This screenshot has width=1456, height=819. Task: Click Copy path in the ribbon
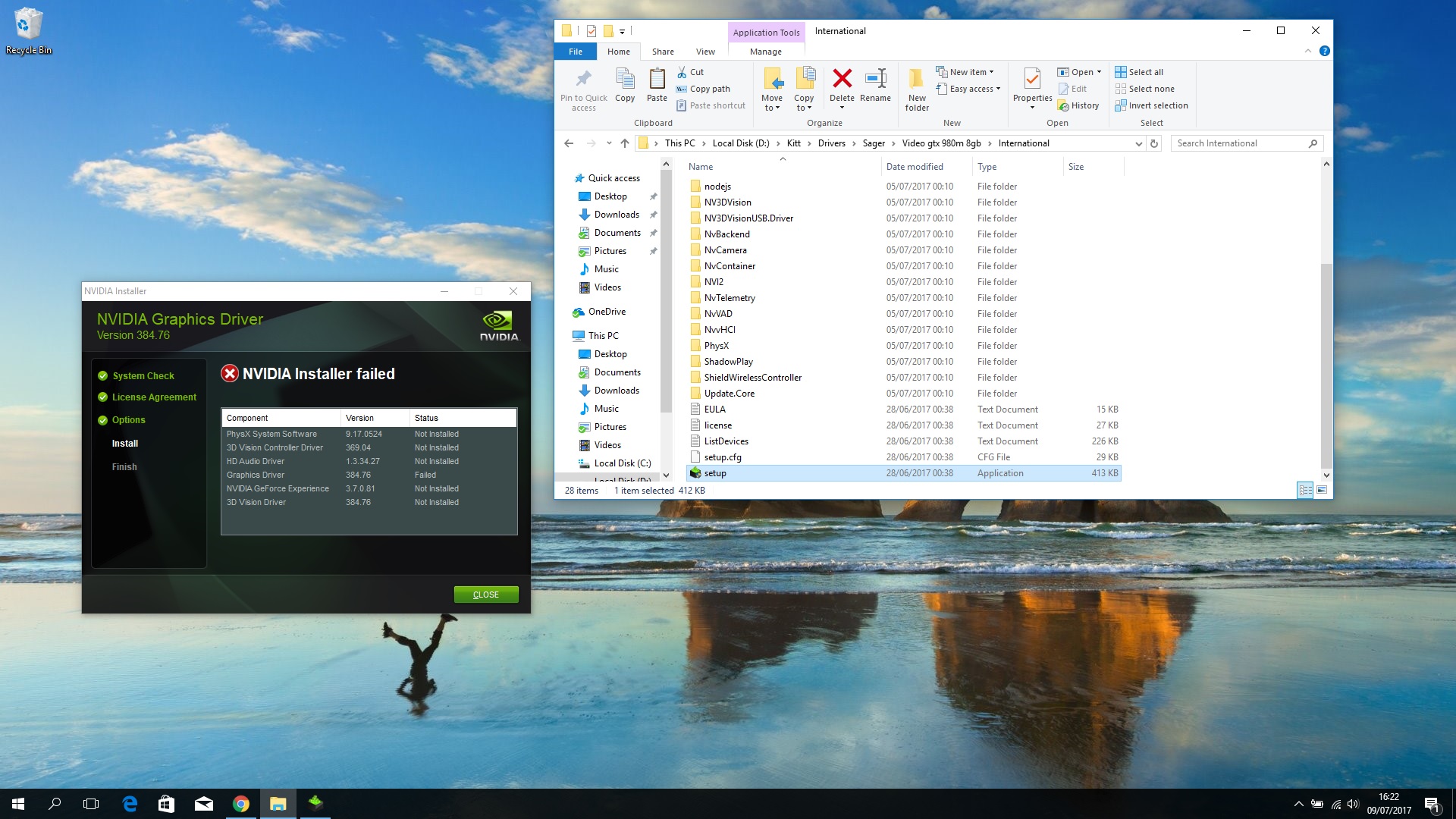coord(703,89)
